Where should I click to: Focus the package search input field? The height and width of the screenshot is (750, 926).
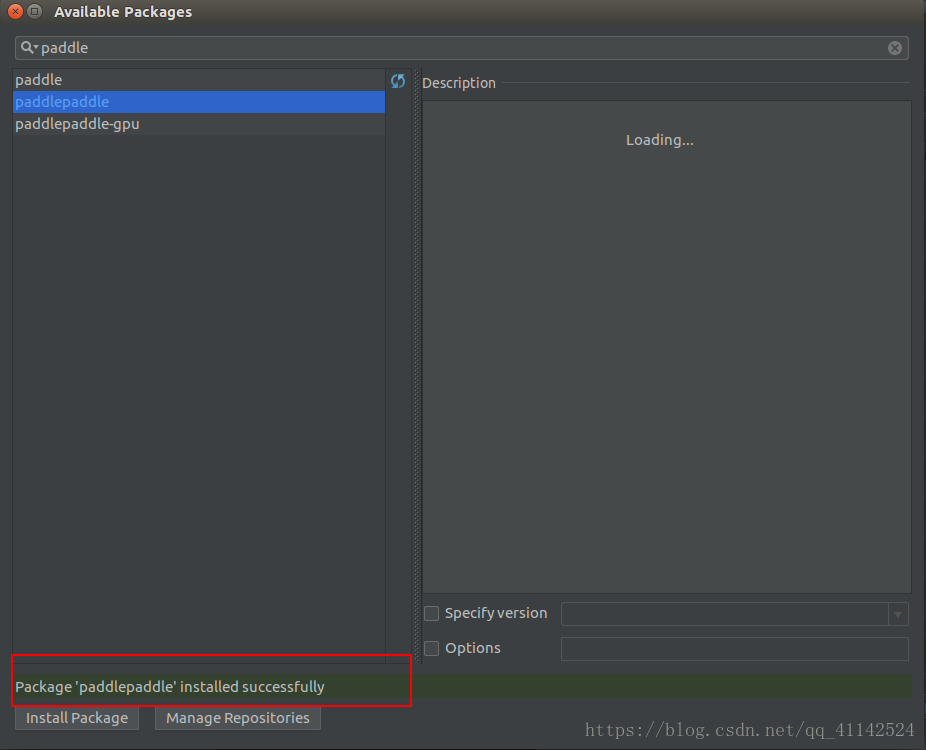point(462,48)
